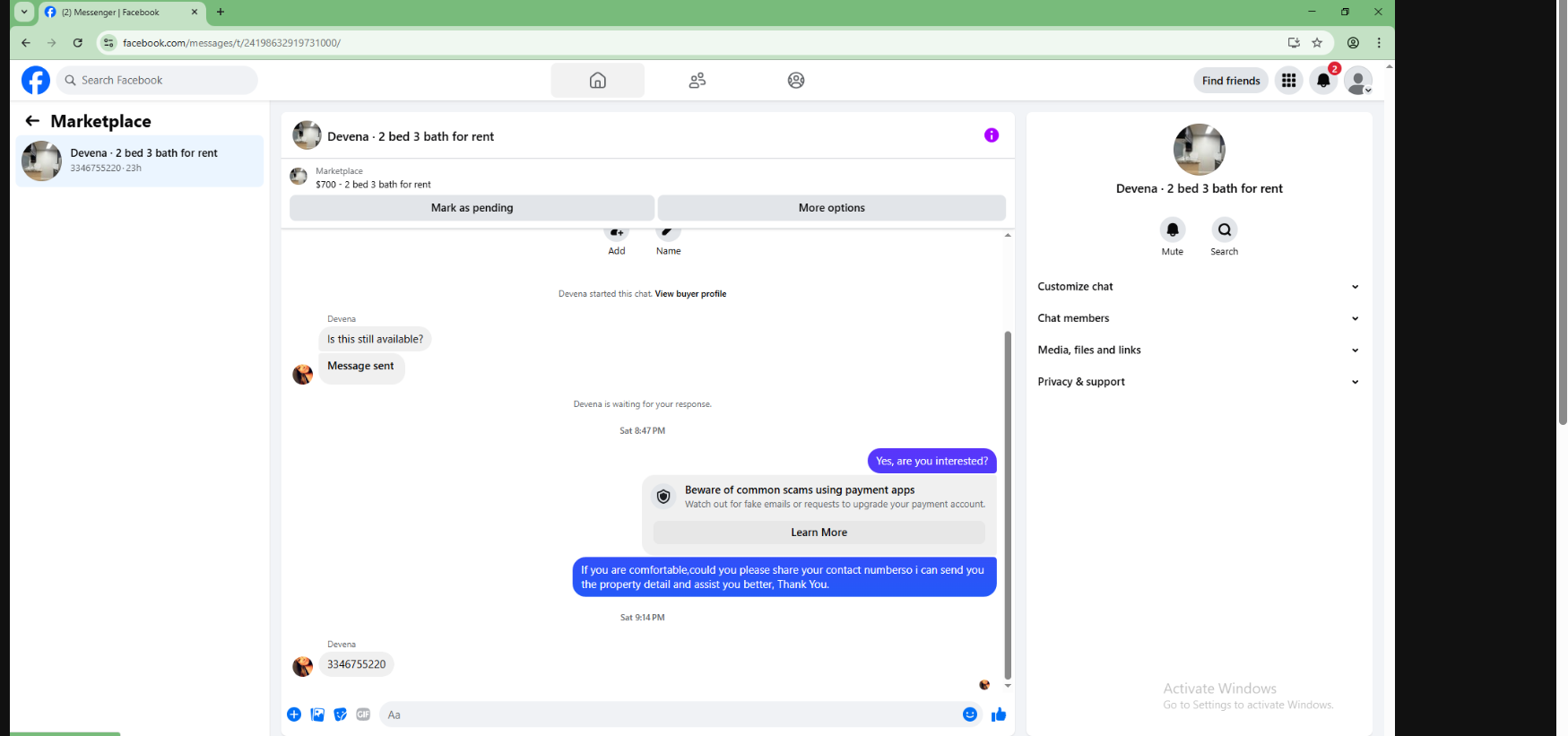Open Chrome profile icon in toolbar

(1353, 42)
